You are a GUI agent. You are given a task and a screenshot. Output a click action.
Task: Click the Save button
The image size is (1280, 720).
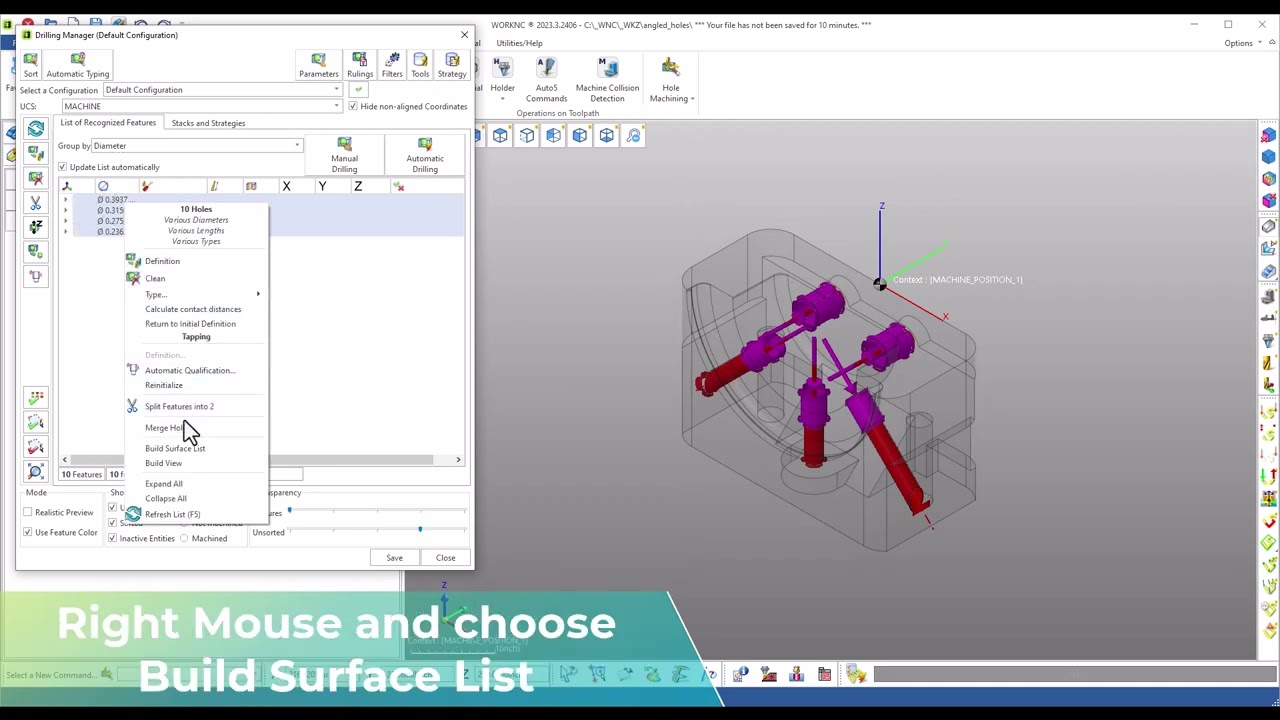pyautogui.click(x=394, y=558)
